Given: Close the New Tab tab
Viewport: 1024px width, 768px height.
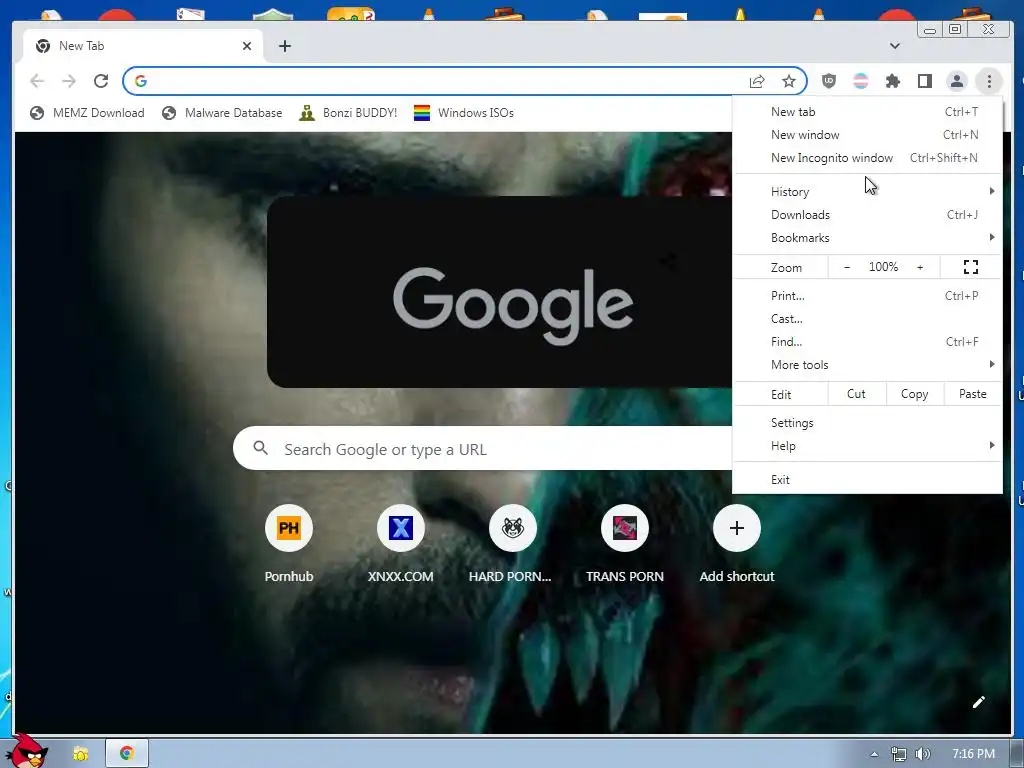Looking at the screenshot, I should tap(247, 46).
